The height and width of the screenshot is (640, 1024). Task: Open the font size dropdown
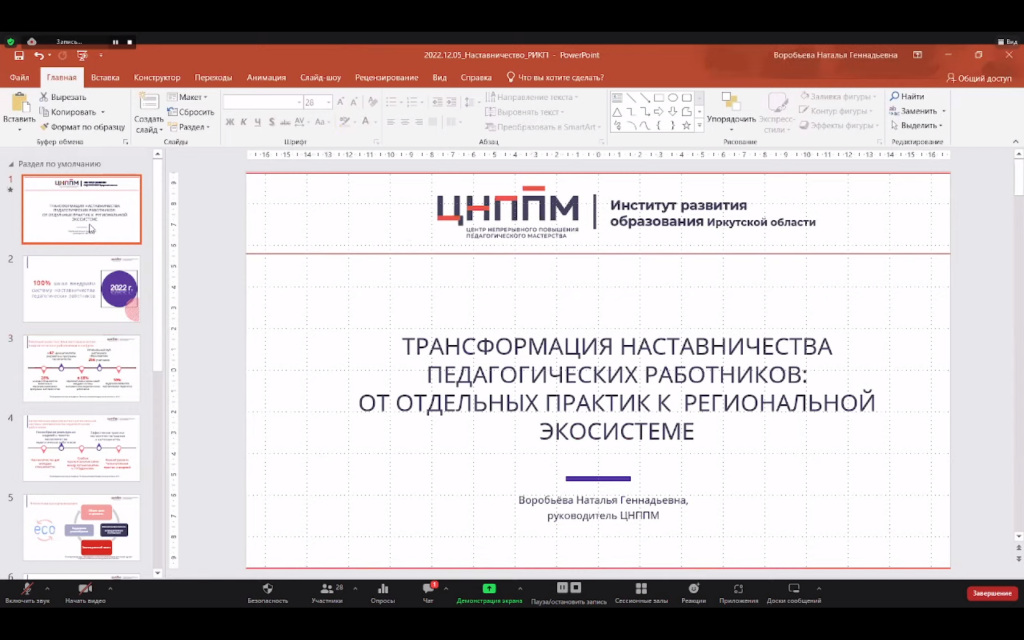[328, 103]
